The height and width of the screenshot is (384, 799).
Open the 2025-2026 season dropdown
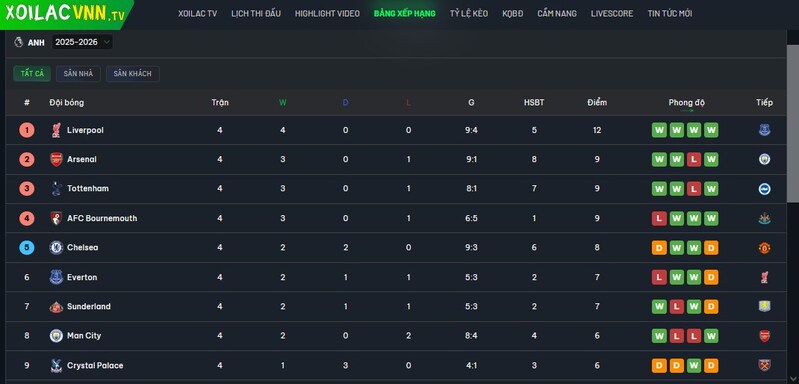[82, 42]
